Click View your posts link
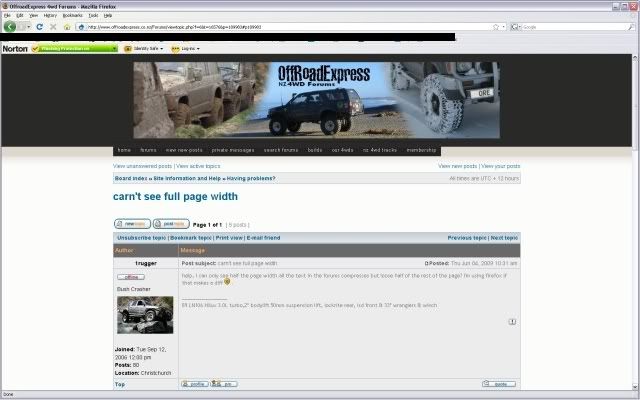 point(500,166)
